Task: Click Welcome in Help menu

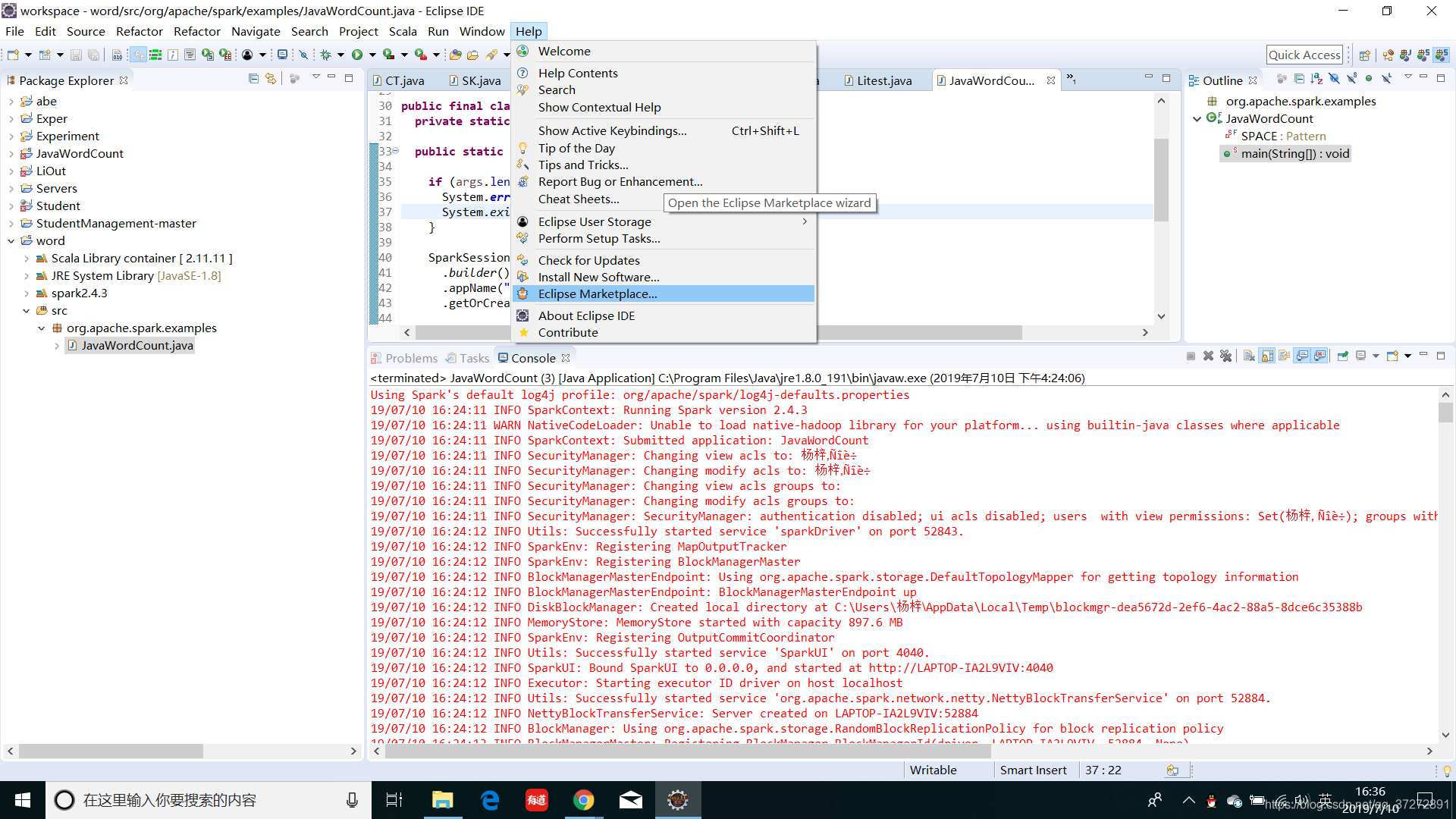Action: click(664, 52)
